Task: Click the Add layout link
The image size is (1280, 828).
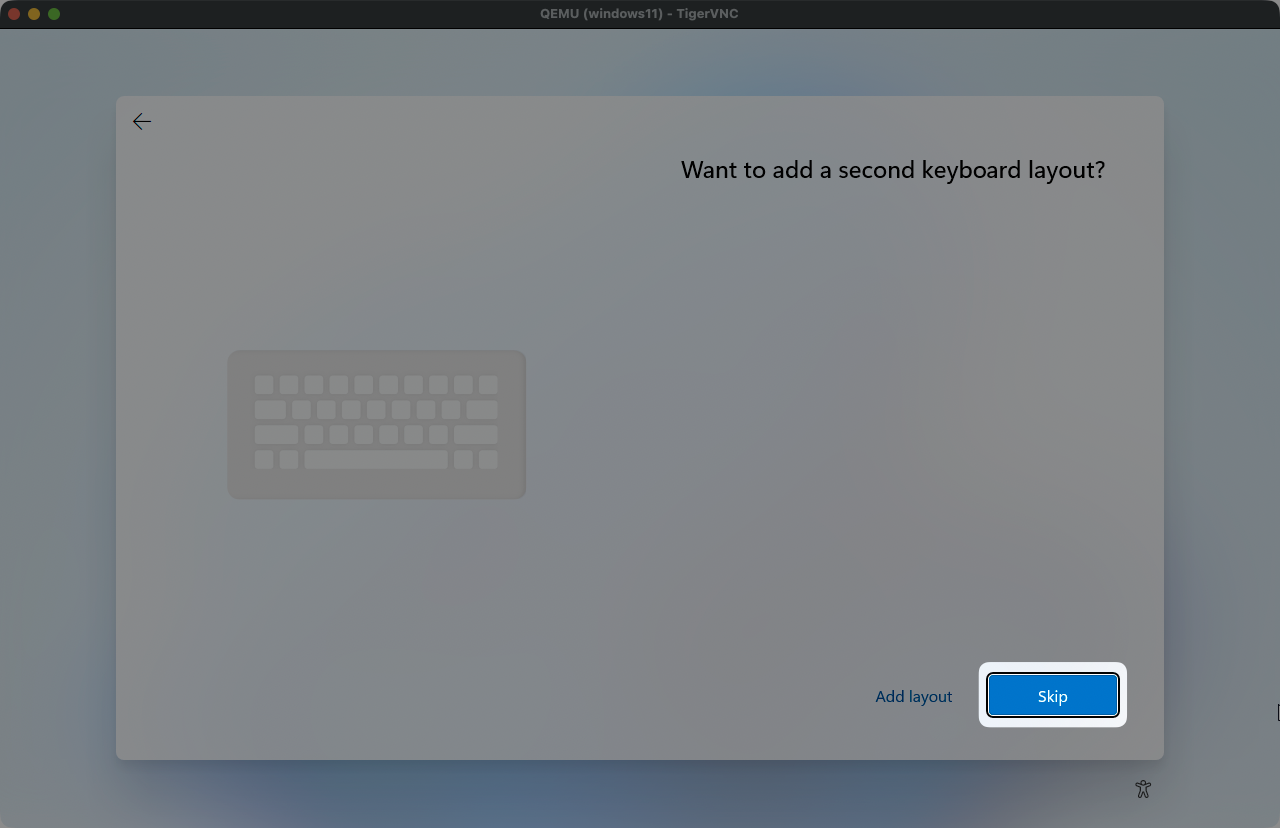Action: (x=913, y=697)
